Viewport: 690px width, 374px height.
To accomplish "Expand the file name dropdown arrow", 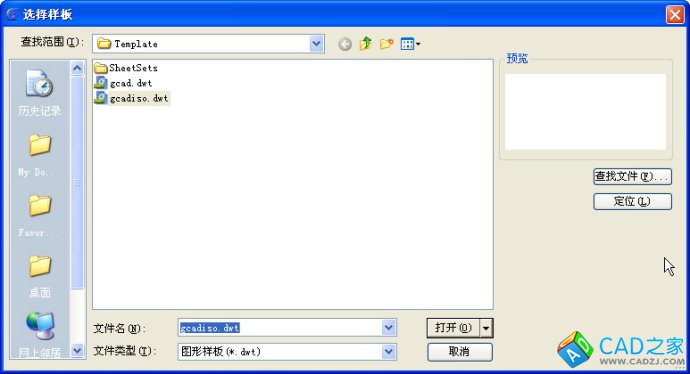I will (x=389, y=327).
